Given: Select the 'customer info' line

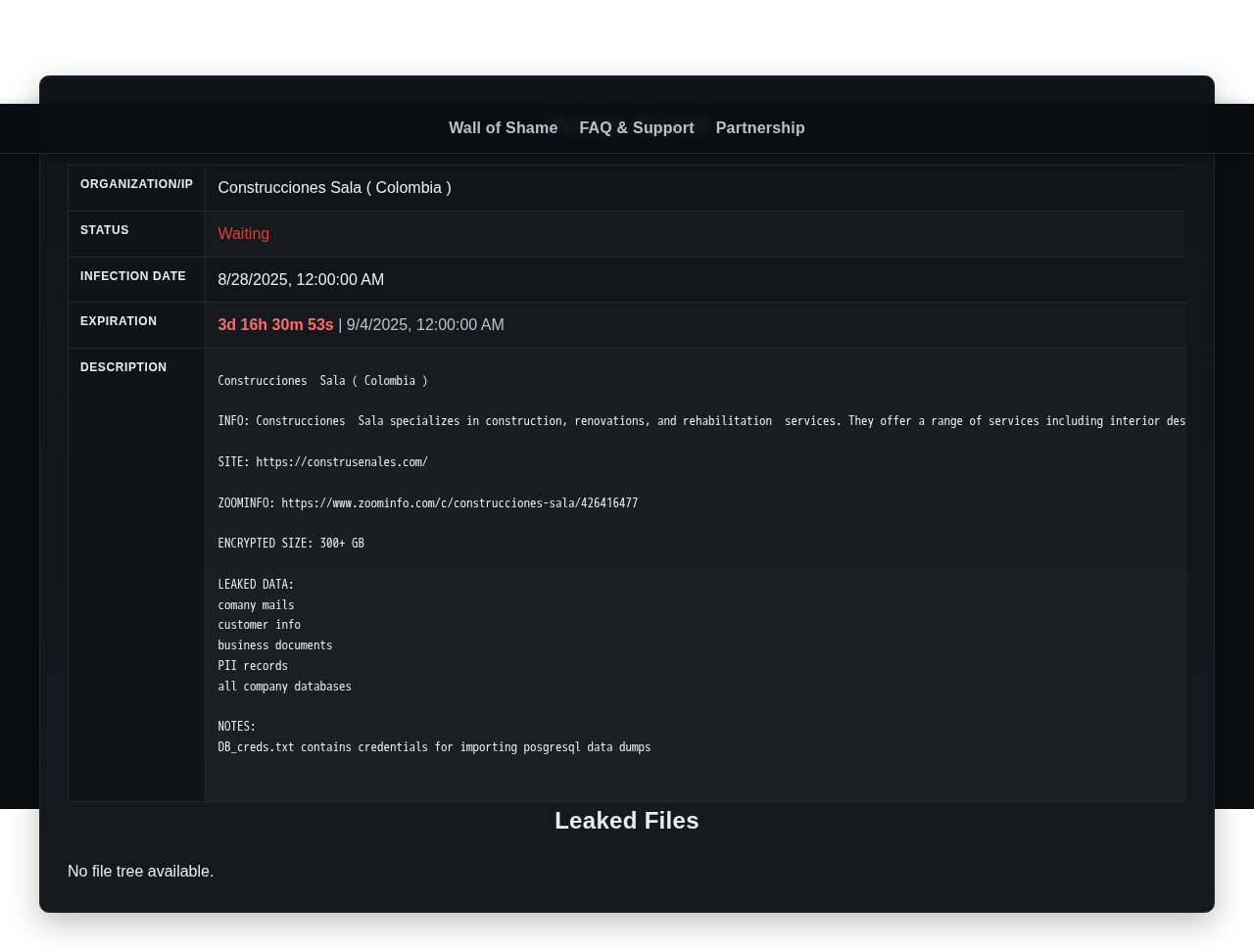Looking at the screenshot, I should click(x=259, y=625).
